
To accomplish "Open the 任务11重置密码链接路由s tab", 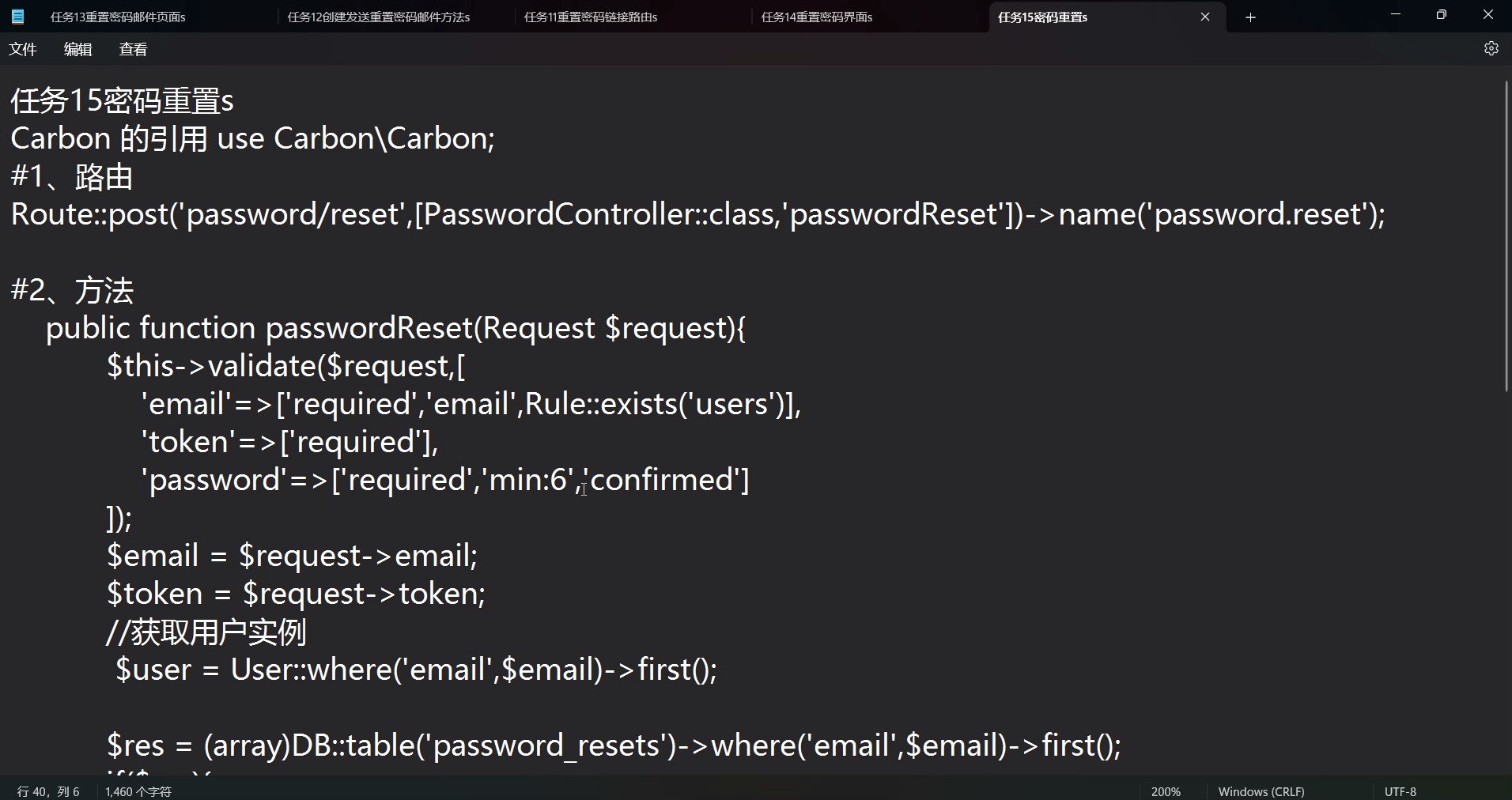I will click(590, 17).
